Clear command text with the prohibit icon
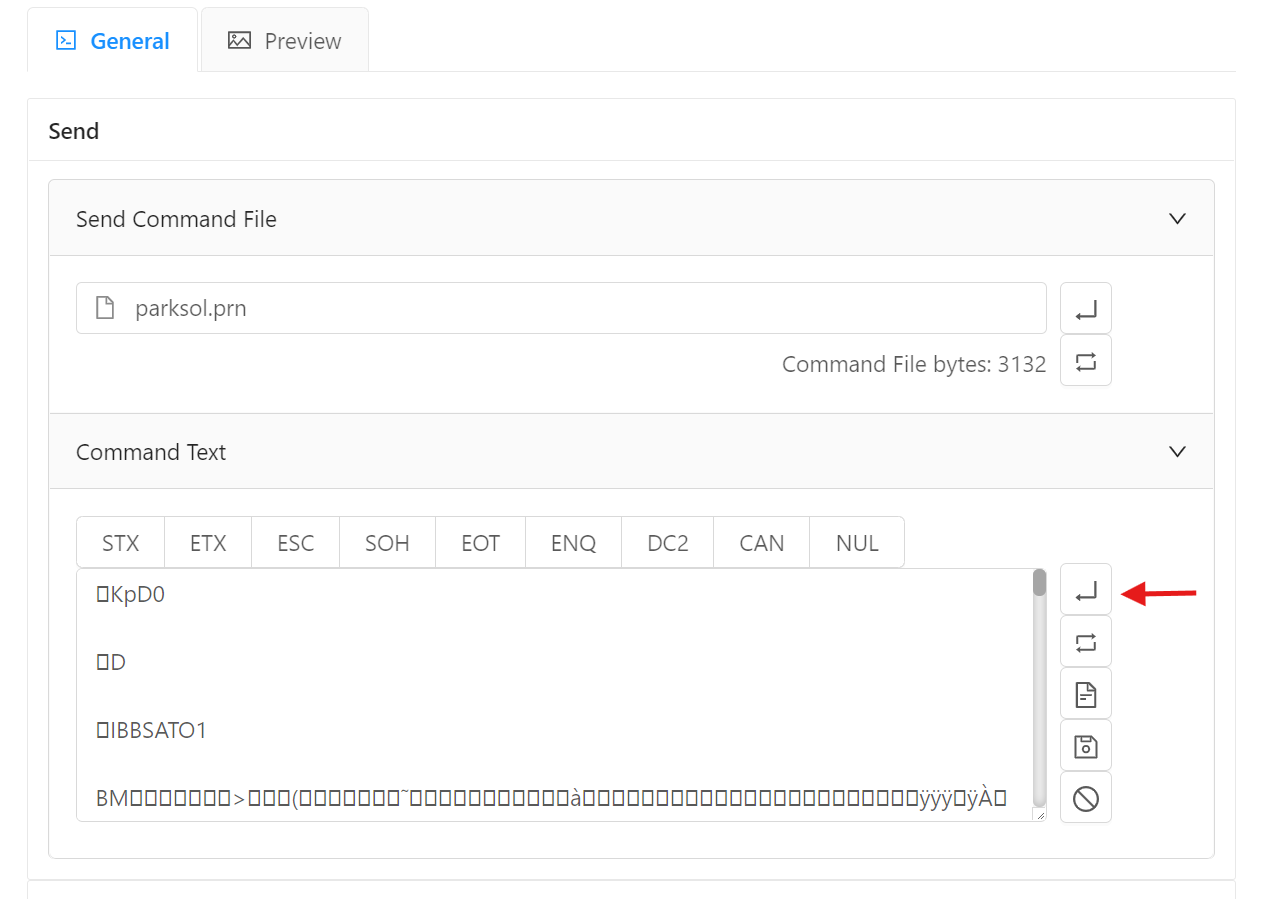The width and height of the screenshot is (1275, 899). coord(1086,798)
